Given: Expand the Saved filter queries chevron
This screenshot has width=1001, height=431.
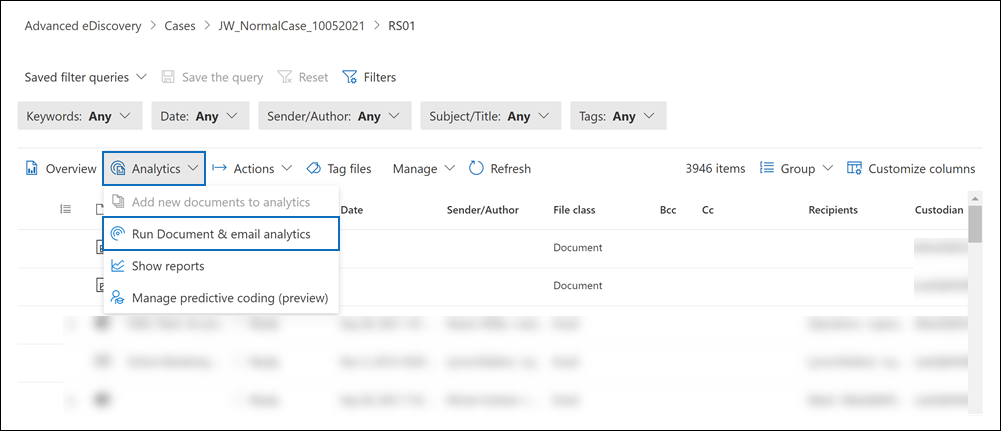Looking at the screenshot, I should (140, 77).
